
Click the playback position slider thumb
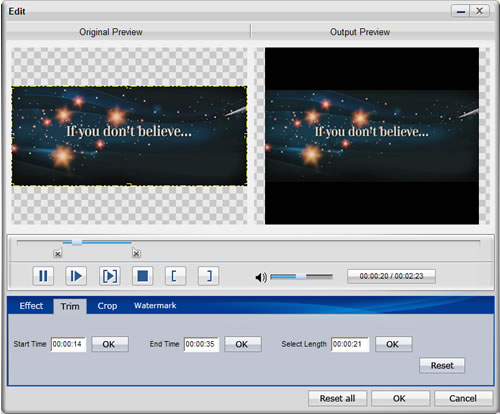coord(77,243)
